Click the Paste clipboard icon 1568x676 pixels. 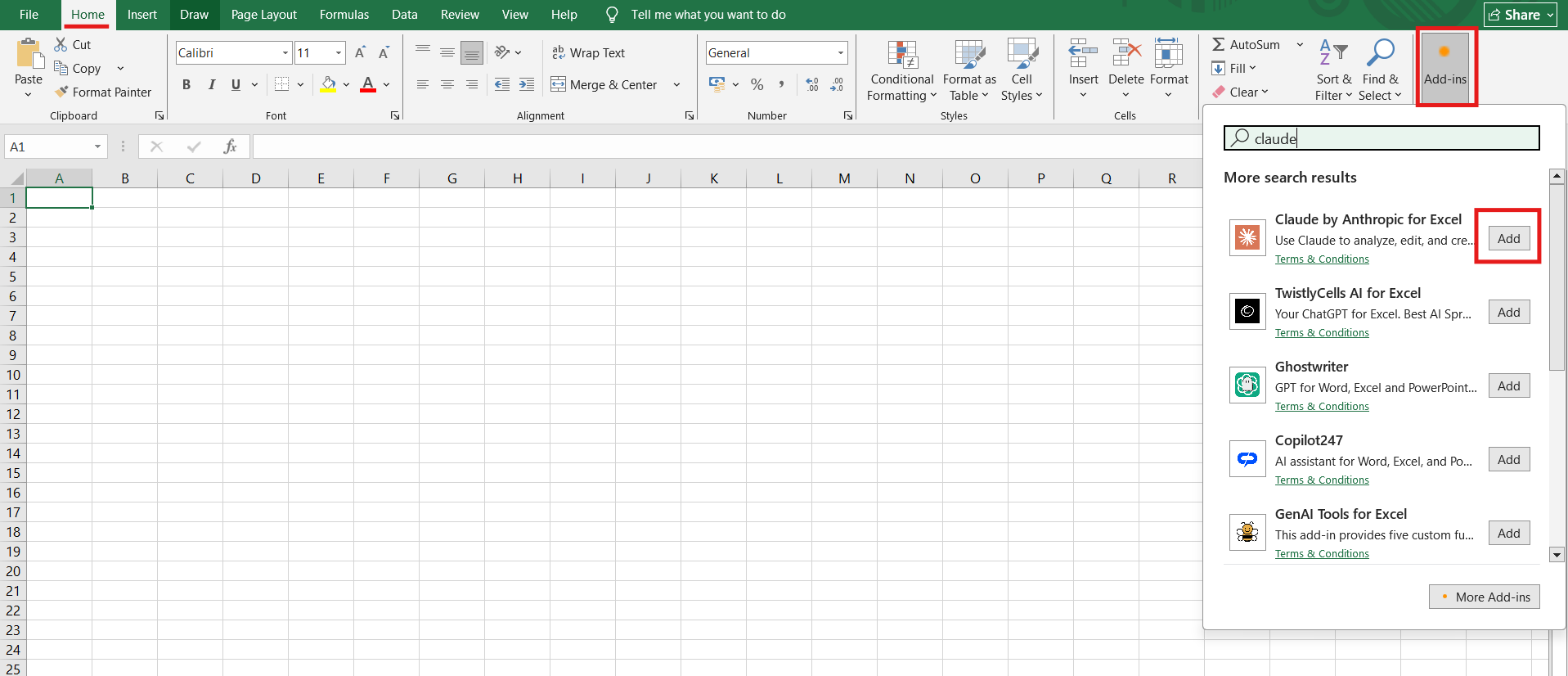coord(29,53)
